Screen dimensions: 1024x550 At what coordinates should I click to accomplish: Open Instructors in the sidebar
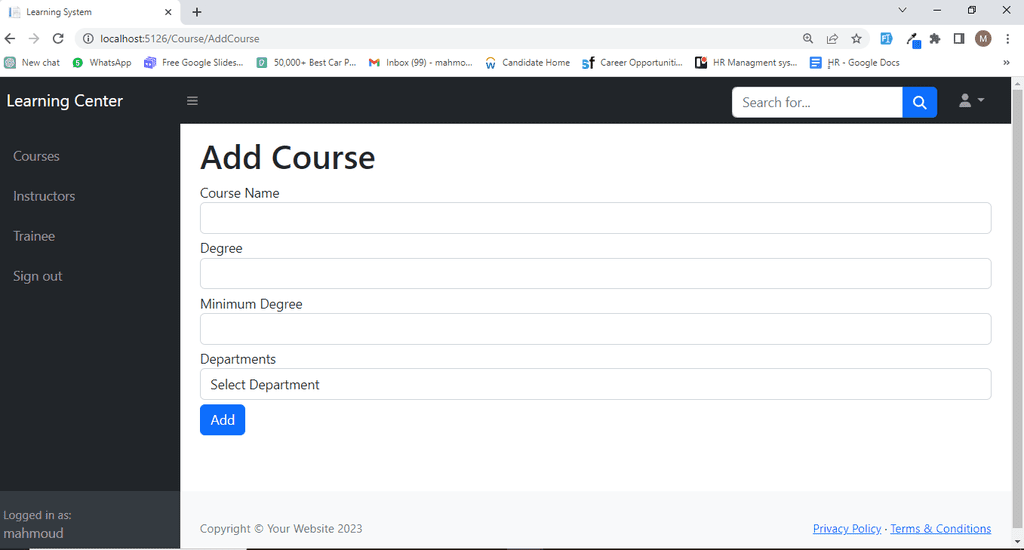click(x=44, y=196)
